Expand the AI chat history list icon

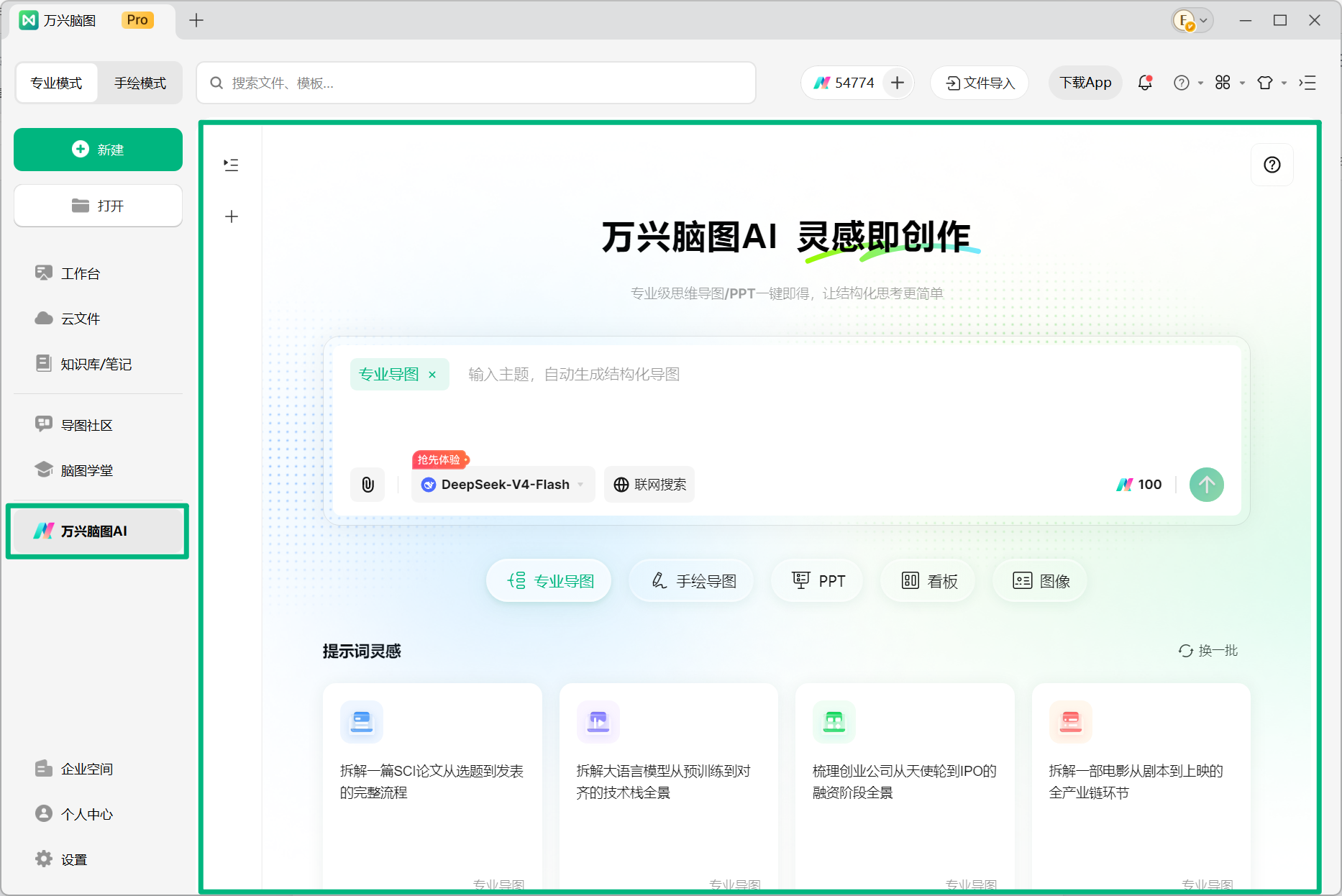(231, 165)
